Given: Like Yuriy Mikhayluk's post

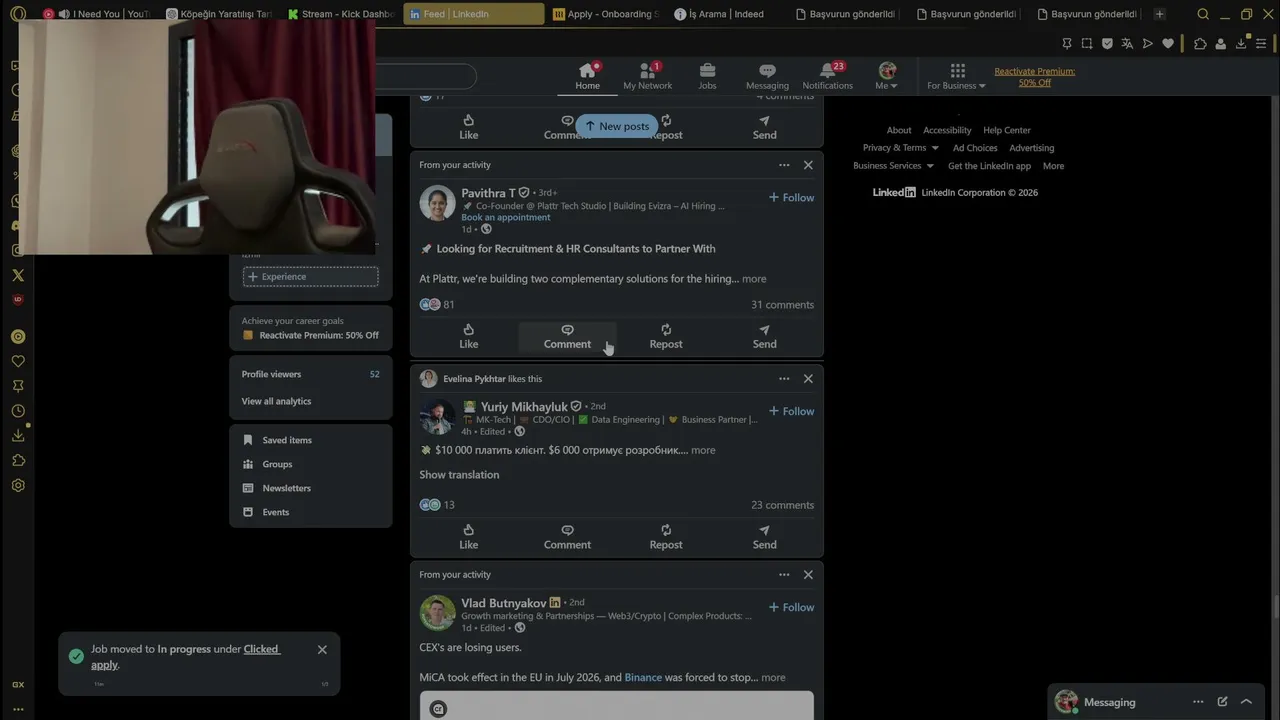Looking at the screenshot, I should point(469,537).
